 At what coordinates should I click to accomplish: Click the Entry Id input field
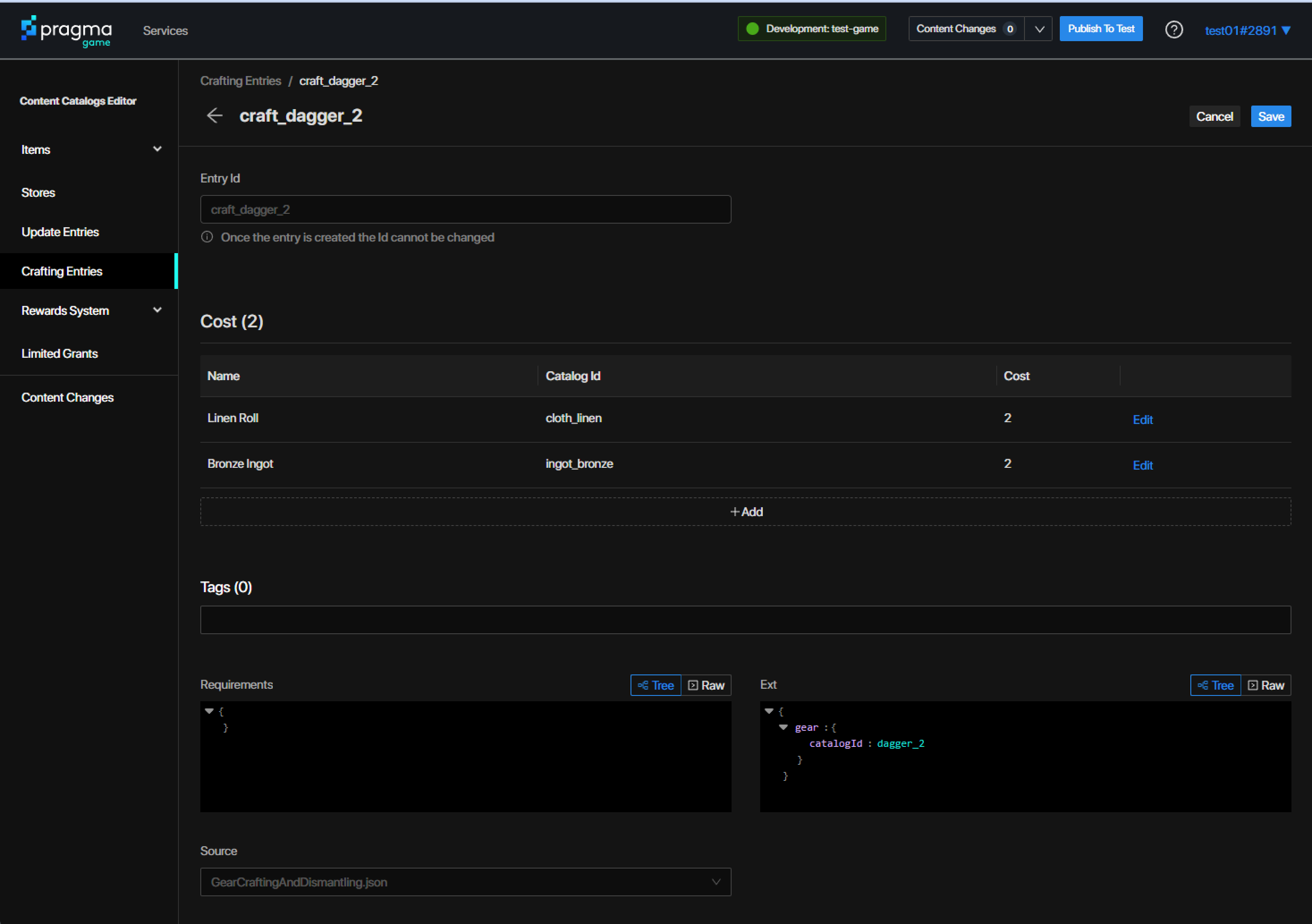465,209
